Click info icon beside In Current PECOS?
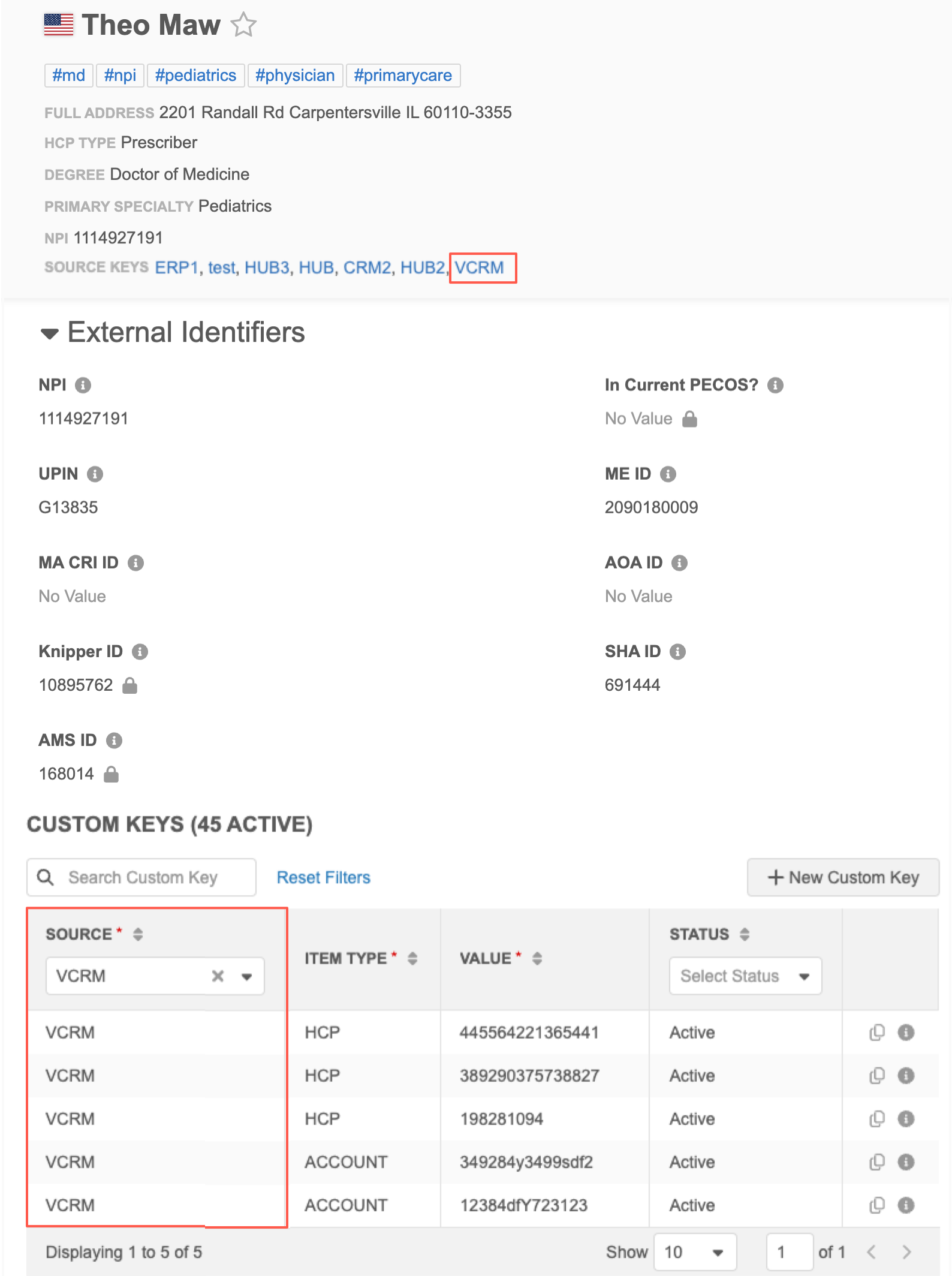This screenshot has width=952, height=1276. (x=775, y=386)
